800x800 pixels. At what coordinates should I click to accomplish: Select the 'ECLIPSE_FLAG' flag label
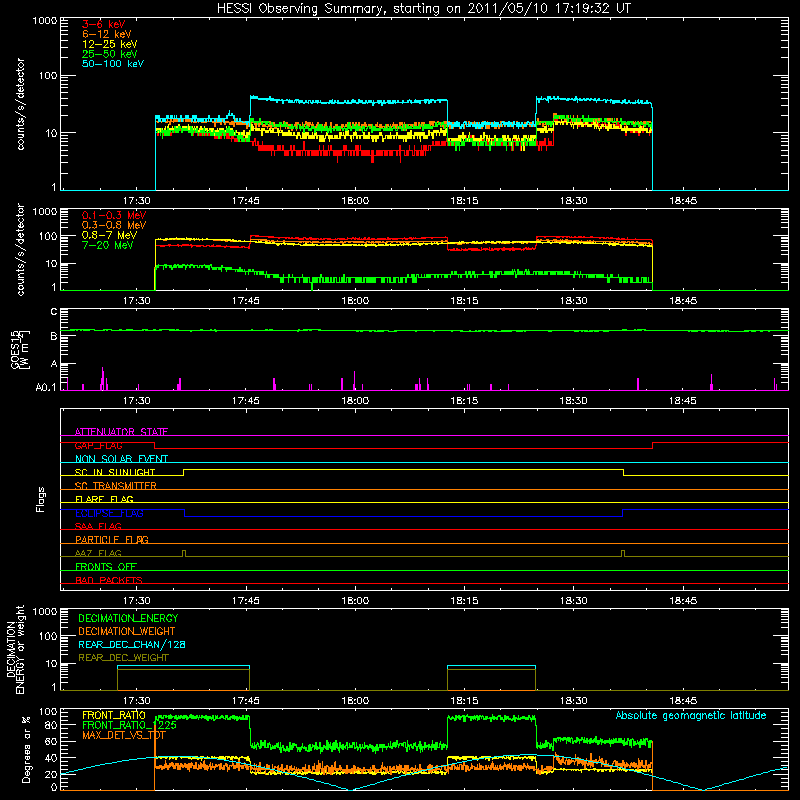109,513
